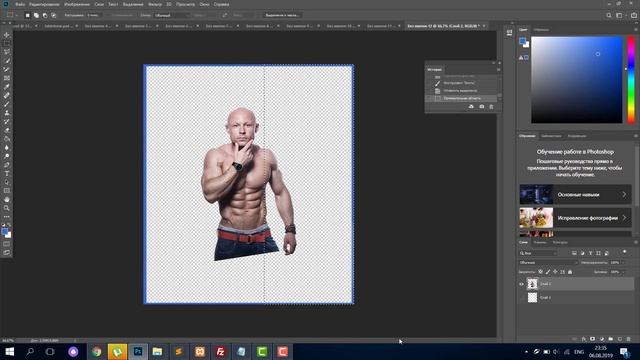Open File Explorer from the taskbar

click(x=158, y=351)
